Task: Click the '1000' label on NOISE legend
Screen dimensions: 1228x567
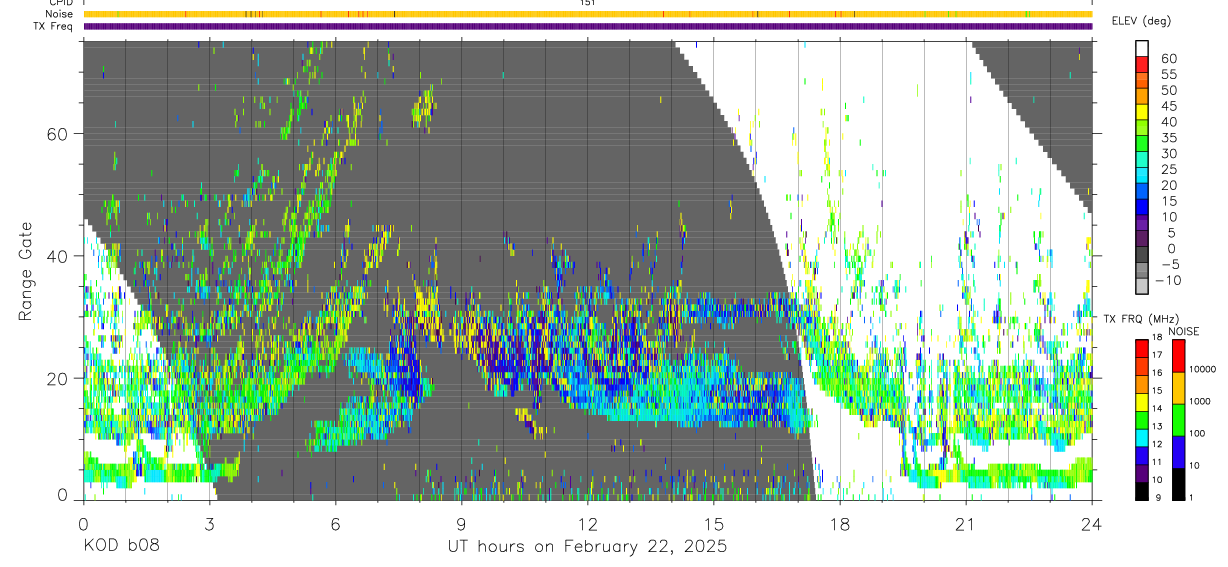Action: click(x=1201, y=401)
